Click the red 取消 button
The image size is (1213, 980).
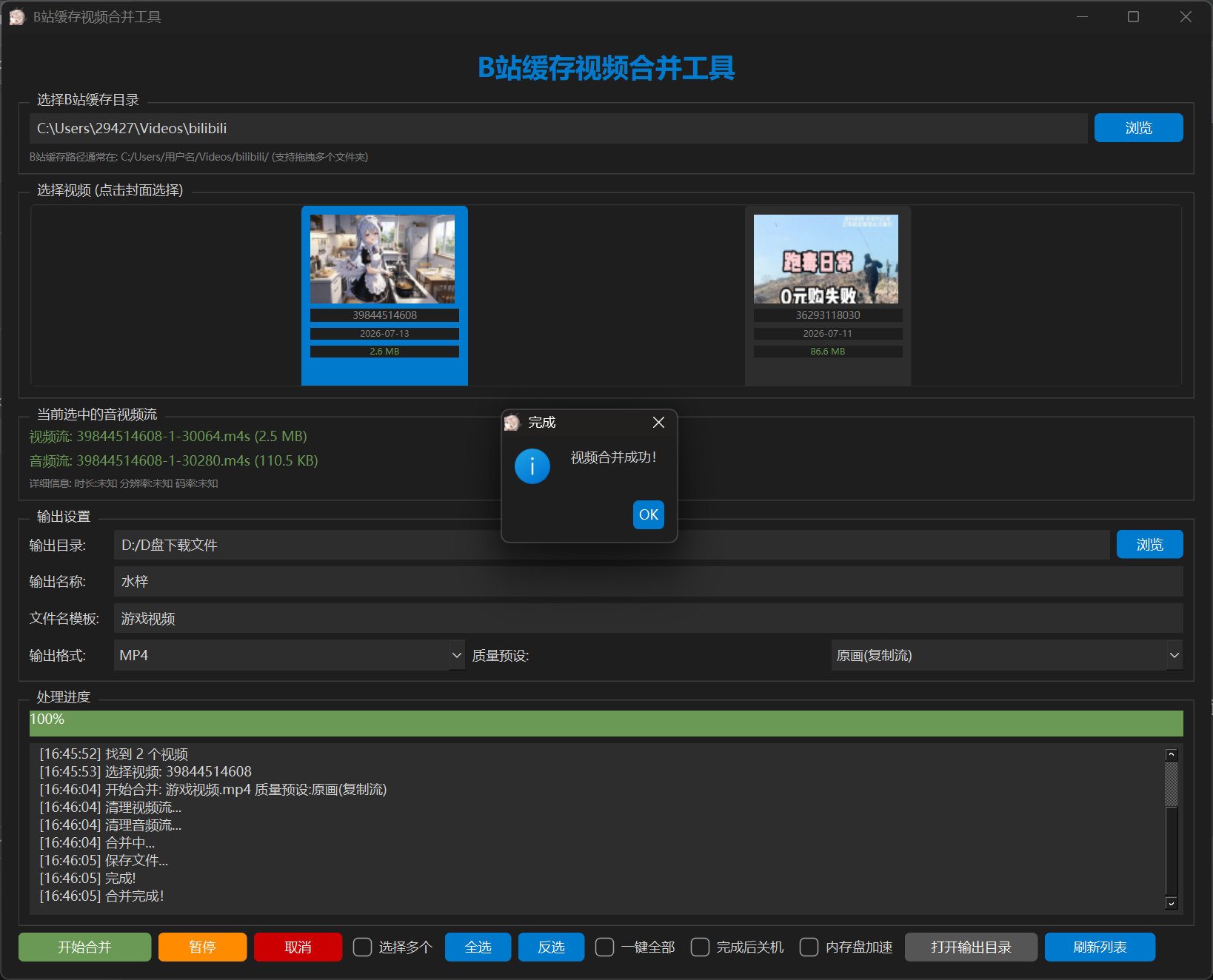click(x=298, y=947)
